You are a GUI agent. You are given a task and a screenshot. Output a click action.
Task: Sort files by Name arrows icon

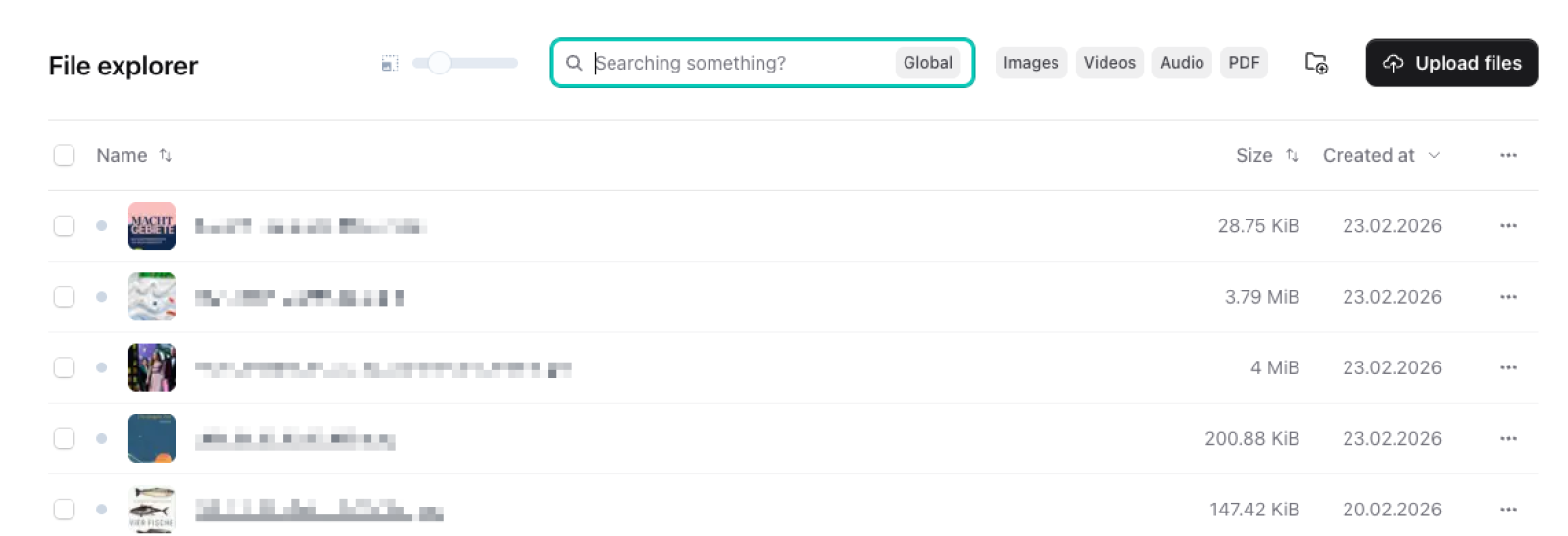click(166, 156)
